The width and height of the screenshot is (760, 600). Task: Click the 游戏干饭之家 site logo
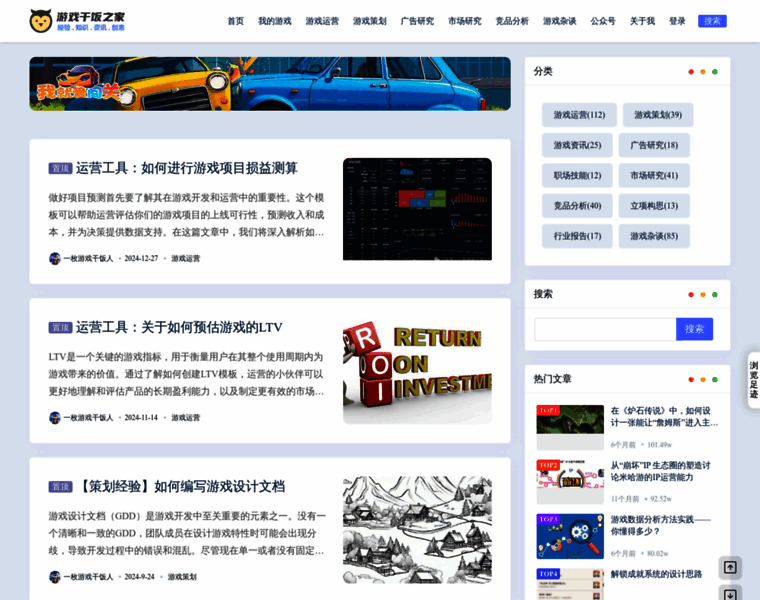[x=77, y=20]
